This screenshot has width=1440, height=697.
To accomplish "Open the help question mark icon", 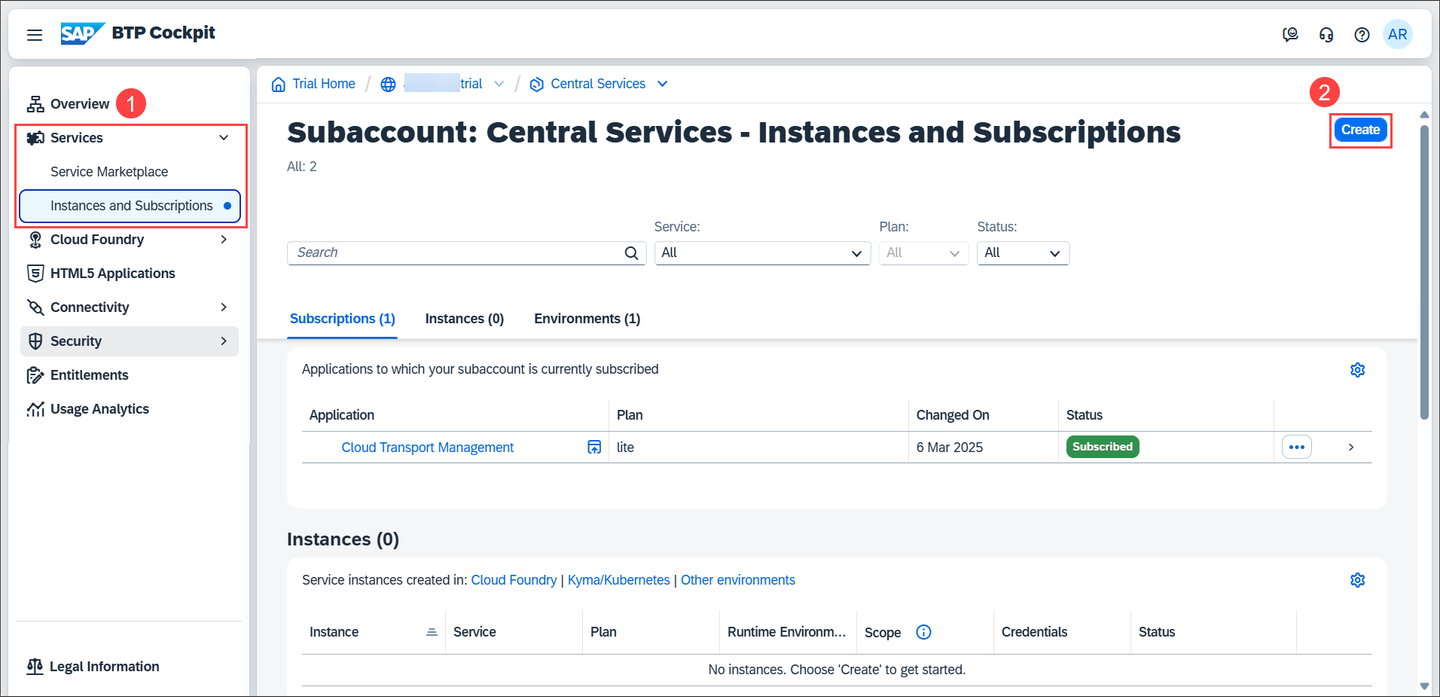I will point(1361,35).
